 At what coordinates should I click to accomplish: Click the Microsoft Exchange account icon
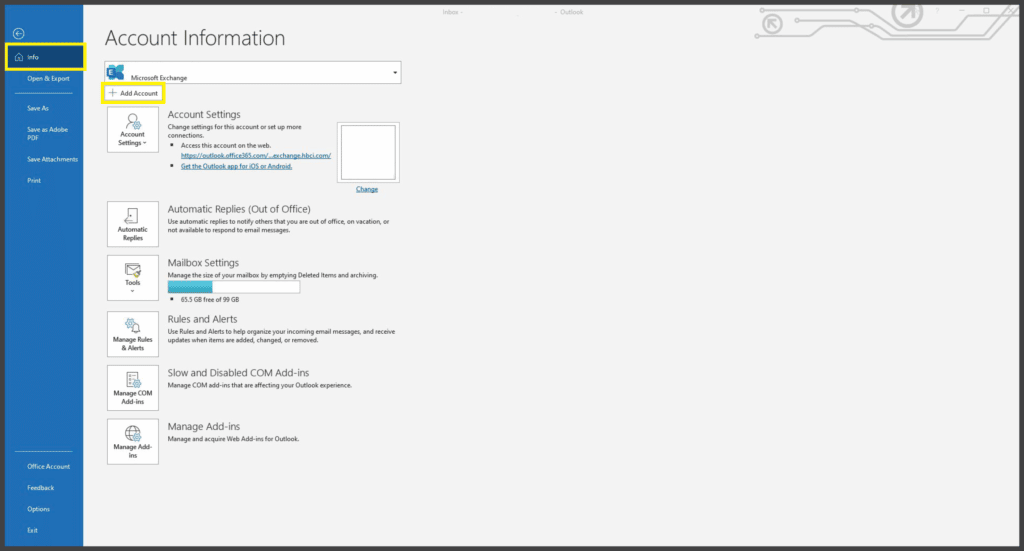pos(117,72)
